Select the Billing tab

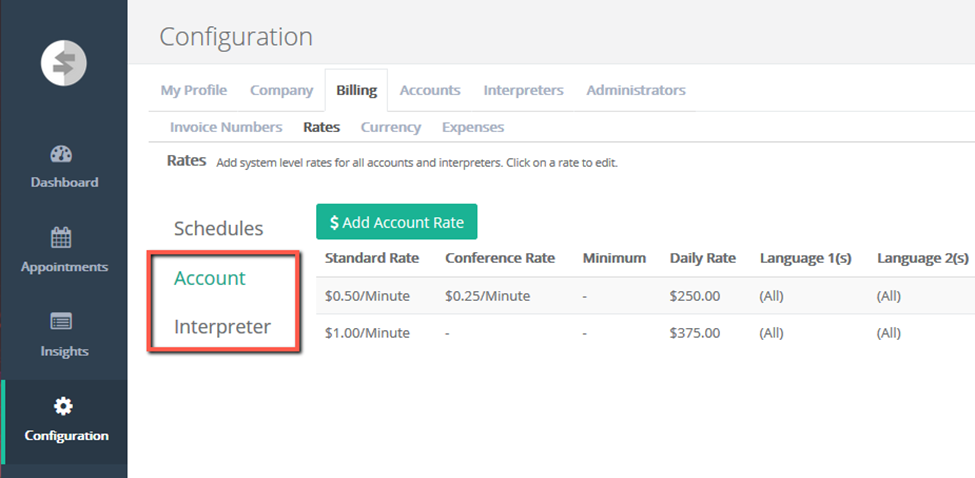click(356, 90)
